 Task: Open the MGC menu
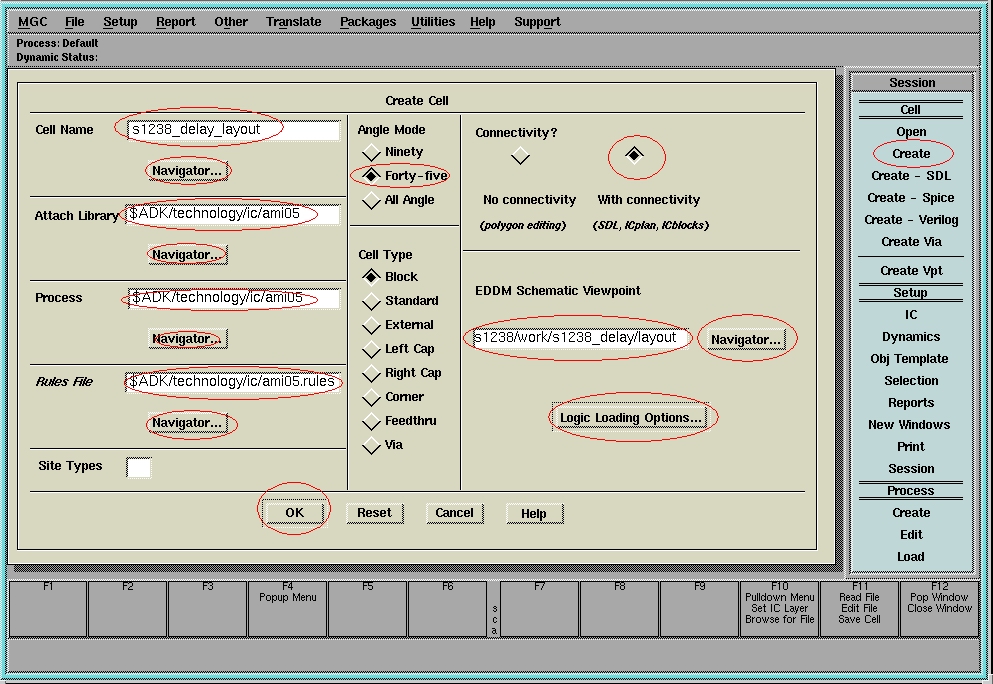click(x=32, y=22)
